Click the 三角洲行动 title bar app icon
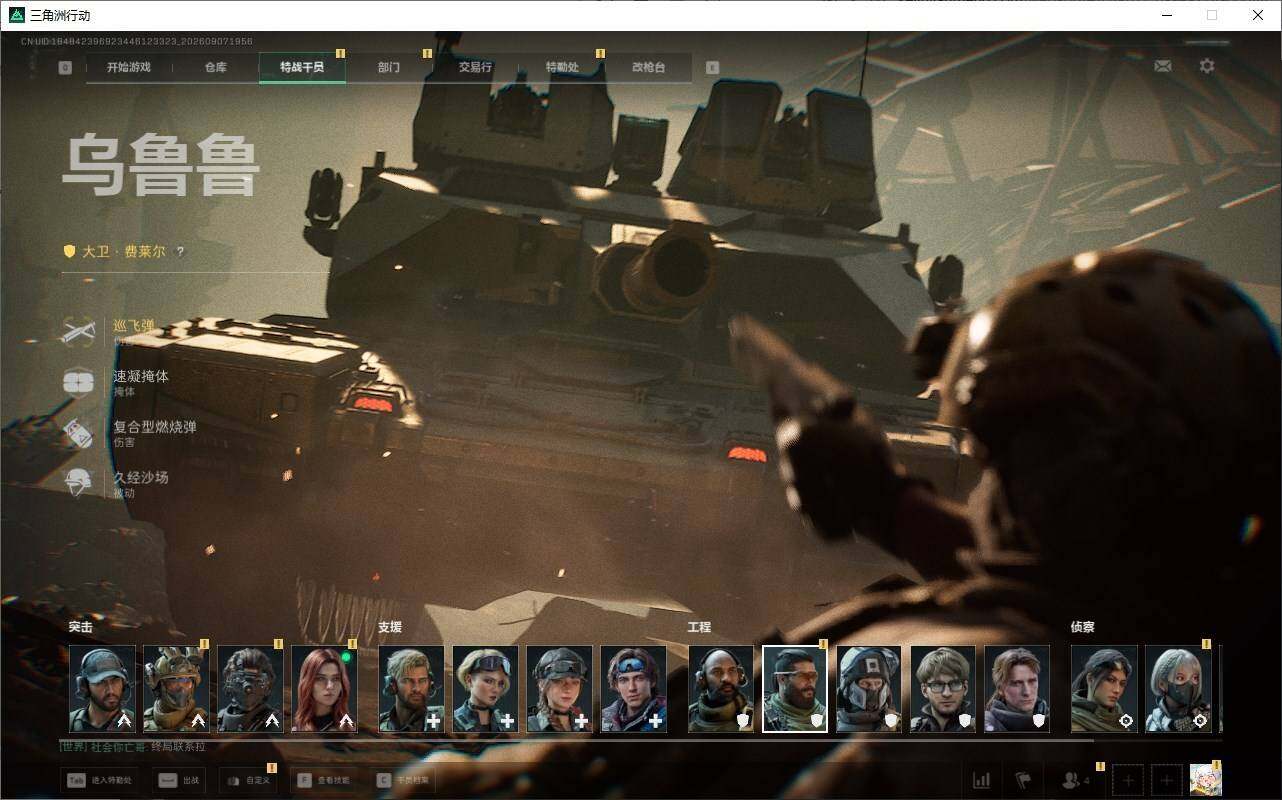 (17, 15)
